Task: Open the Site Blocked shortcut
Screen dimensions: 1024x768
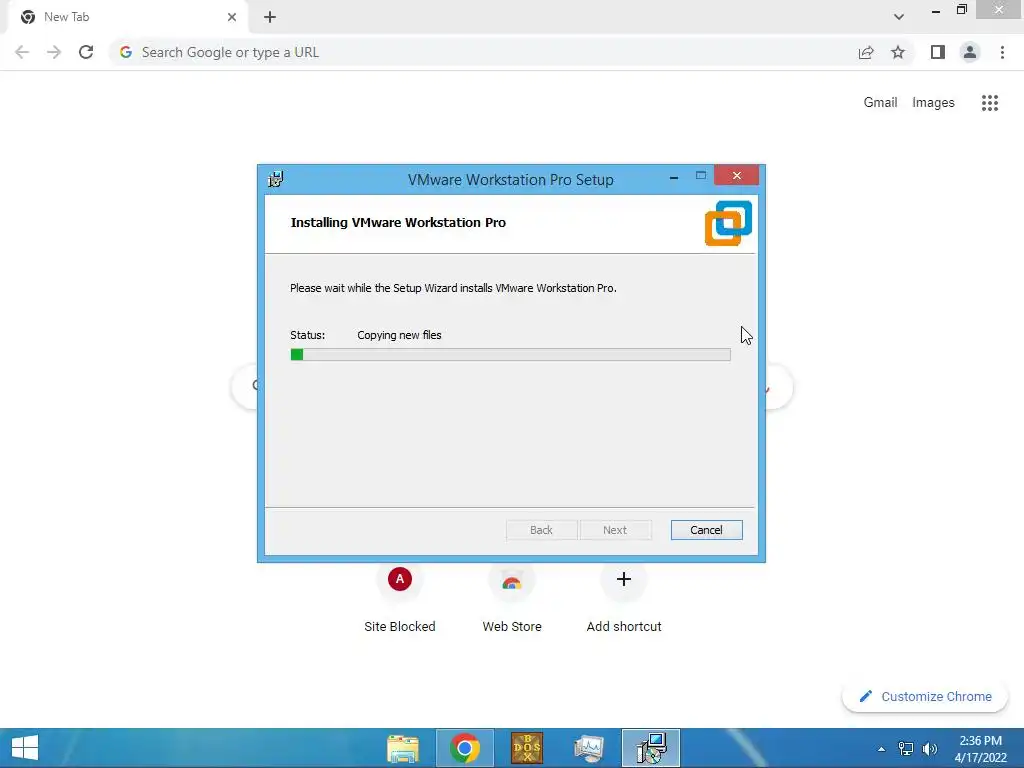Action: 400,599
